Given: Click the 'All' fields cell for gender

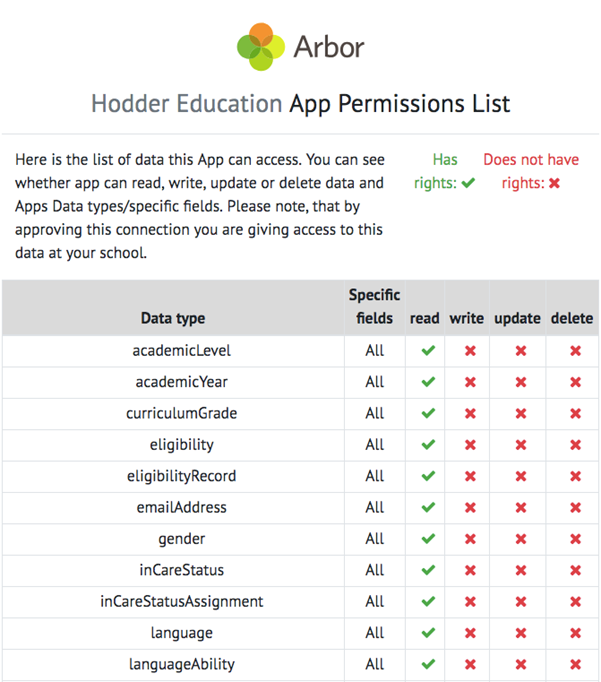Looking at the screenshot, I should 375,539.
